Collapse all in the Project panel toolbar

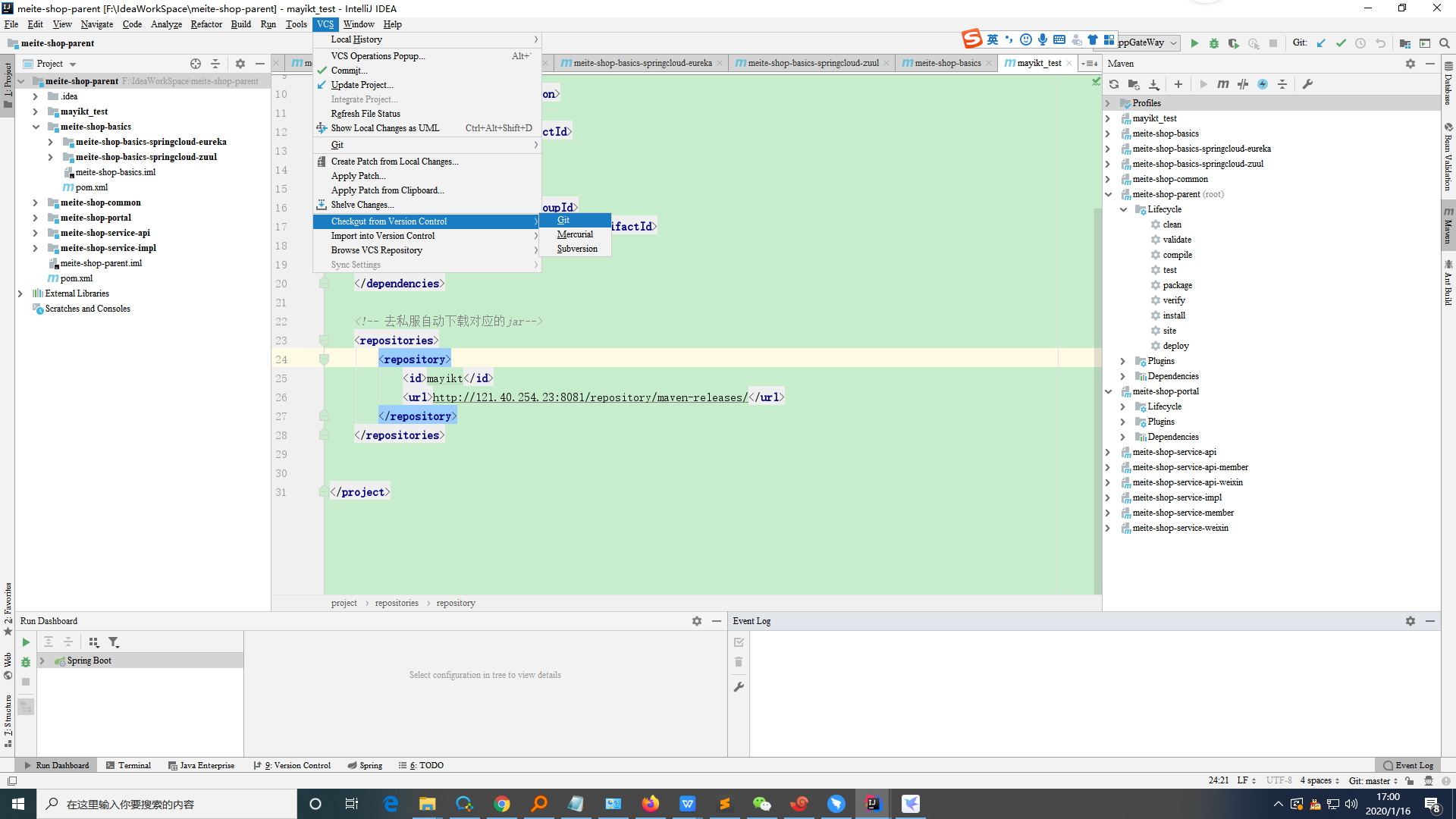(x=215, y=64)
